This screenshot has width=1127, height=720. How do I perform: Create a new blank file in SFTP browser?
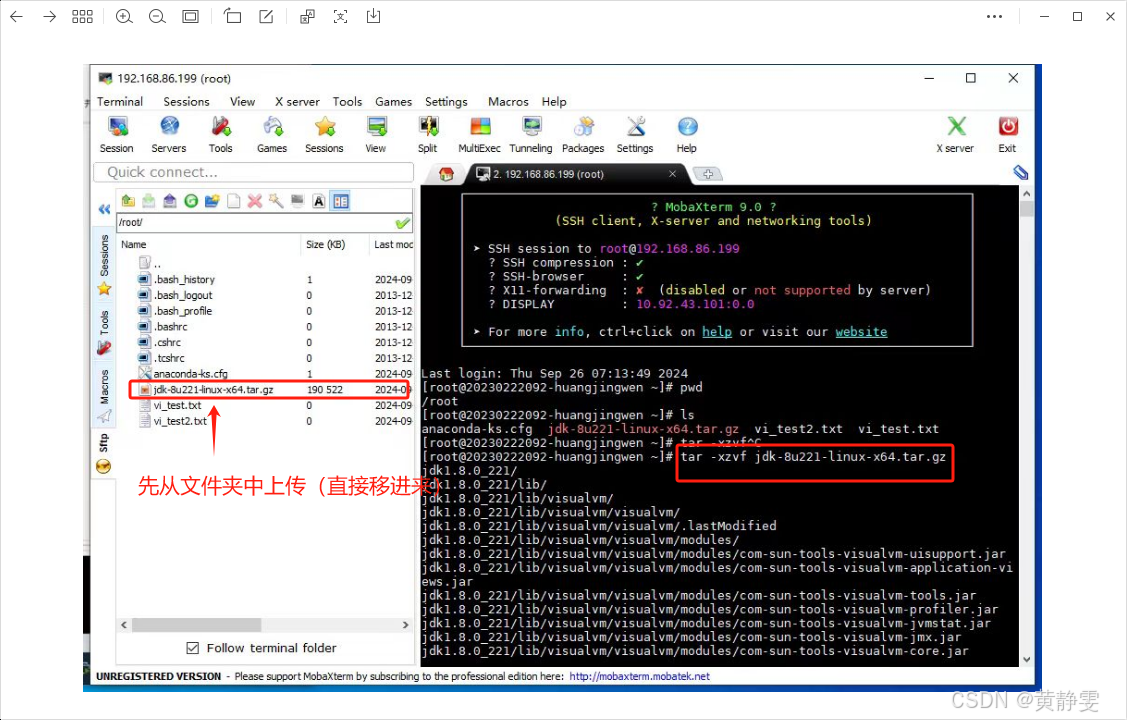click(x=234, y=201)
